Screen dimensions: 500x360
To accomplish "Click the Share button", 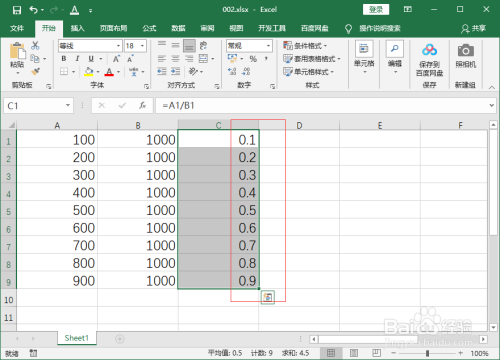I will point(473,29).
